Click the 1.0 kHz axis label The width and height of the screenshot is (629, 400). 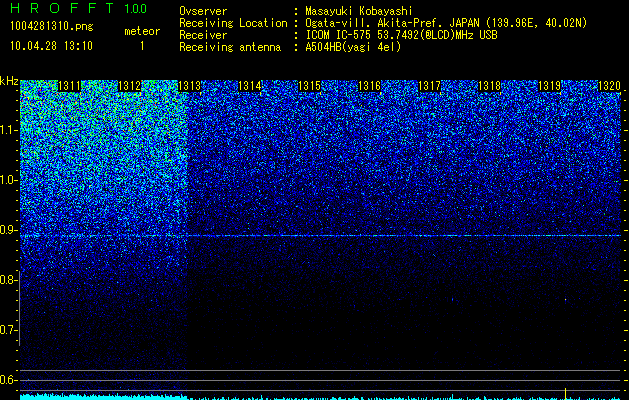coord(7,180)
